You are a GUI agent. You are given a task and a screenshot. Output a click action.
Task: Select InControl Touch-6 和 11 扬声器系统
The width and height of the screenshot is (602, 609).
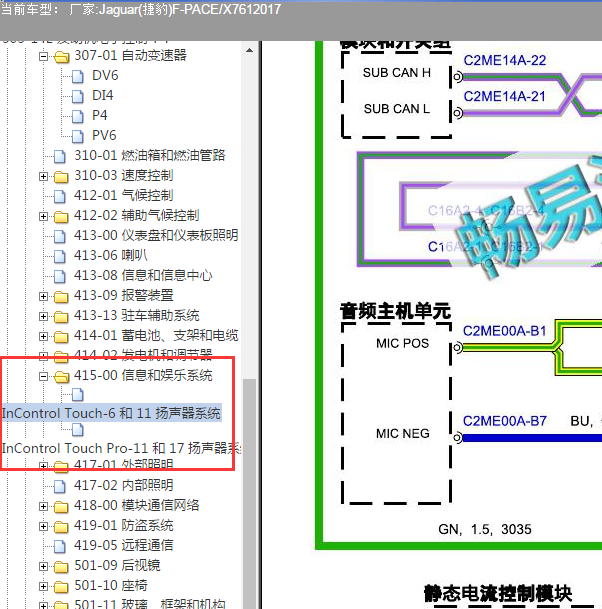pos(111,413)
